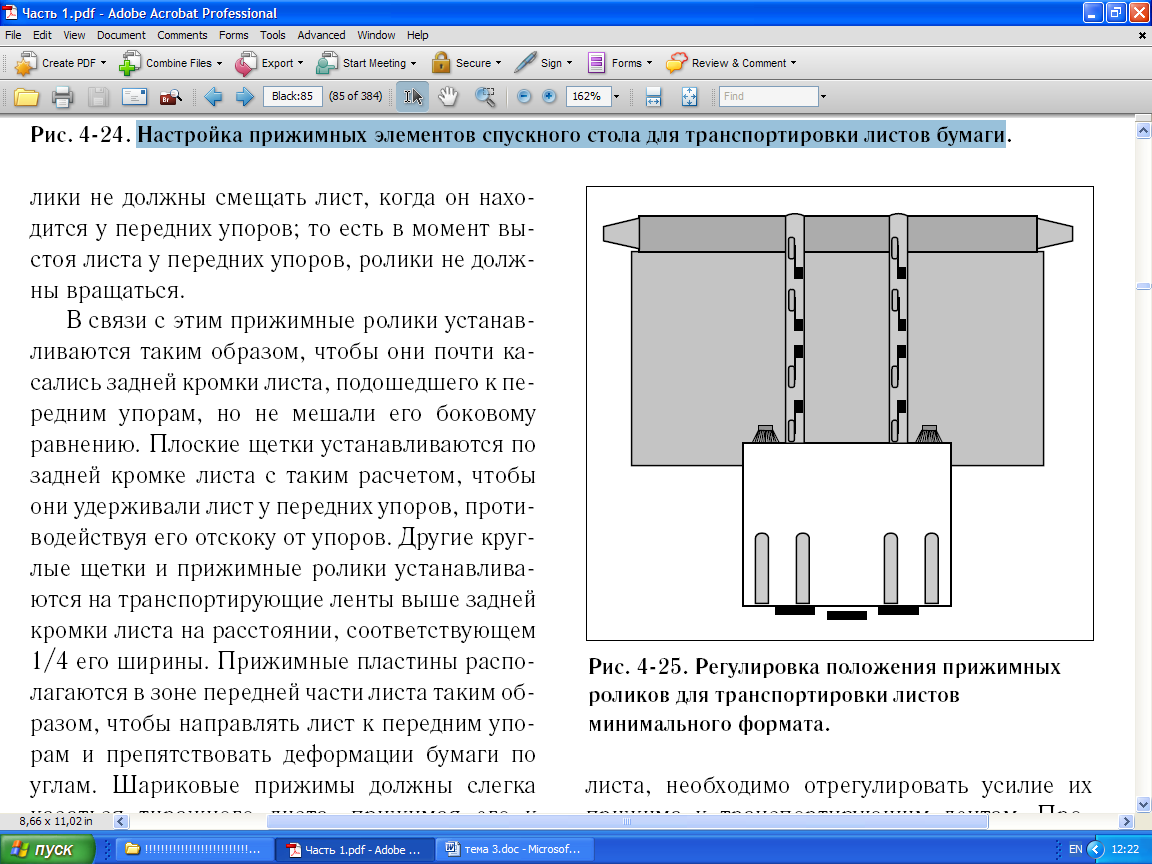Image resolution: width=1152 pixels, height=864 pixels.
Task: Click the Рис. 4-25 caption text
Action: [824, 695]
